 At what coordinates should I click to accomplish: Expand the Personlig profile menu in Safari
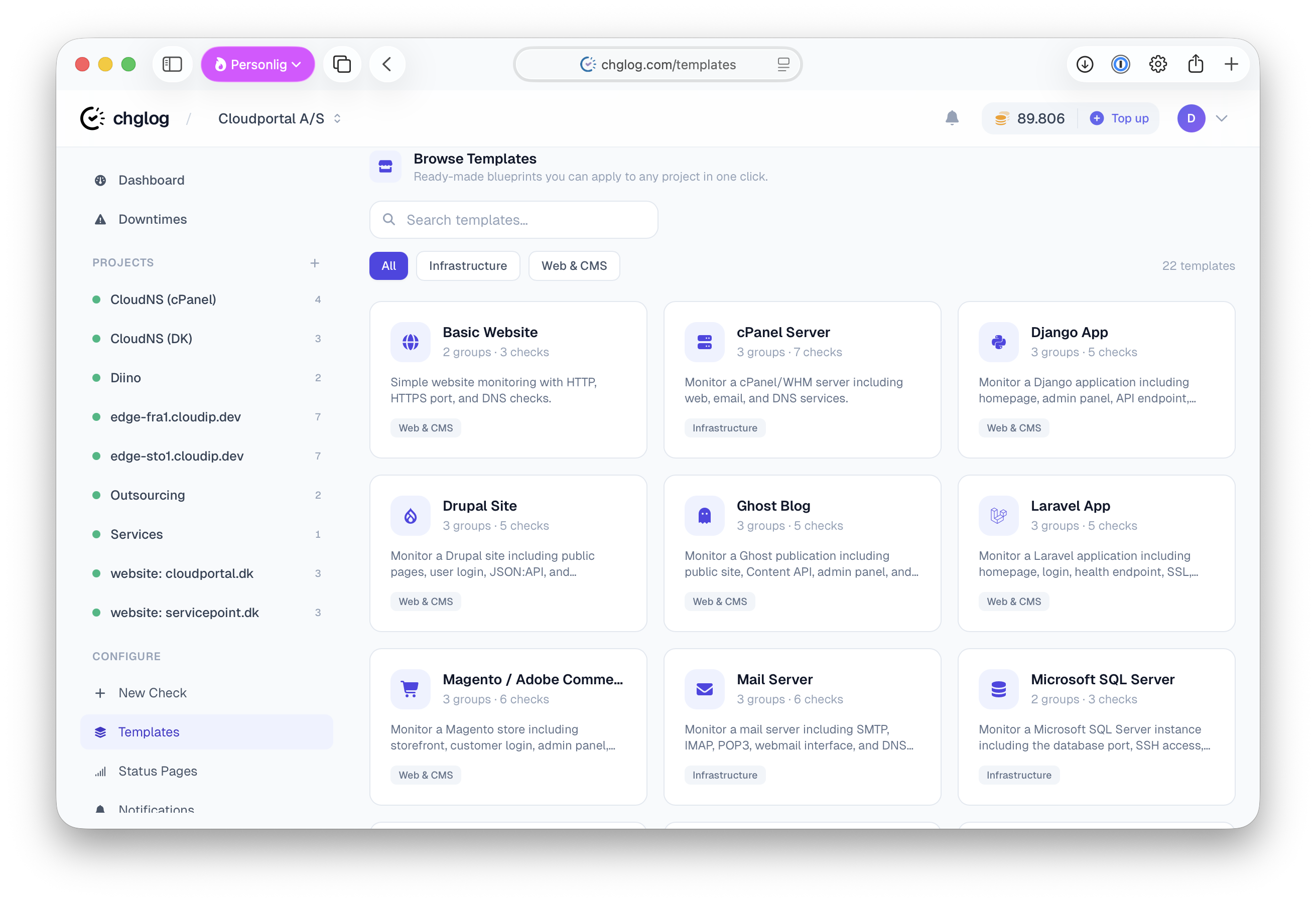[257, 64]
